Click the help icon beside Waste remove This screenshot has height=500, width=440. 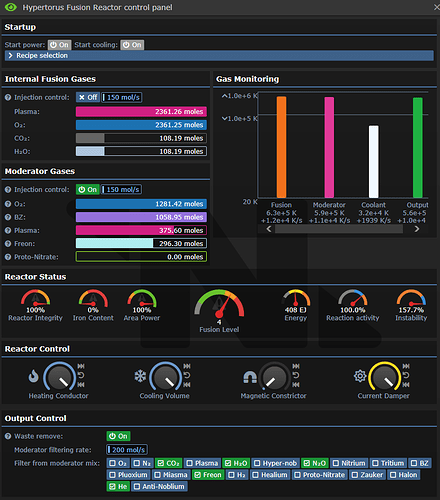[x=8, y=436]
